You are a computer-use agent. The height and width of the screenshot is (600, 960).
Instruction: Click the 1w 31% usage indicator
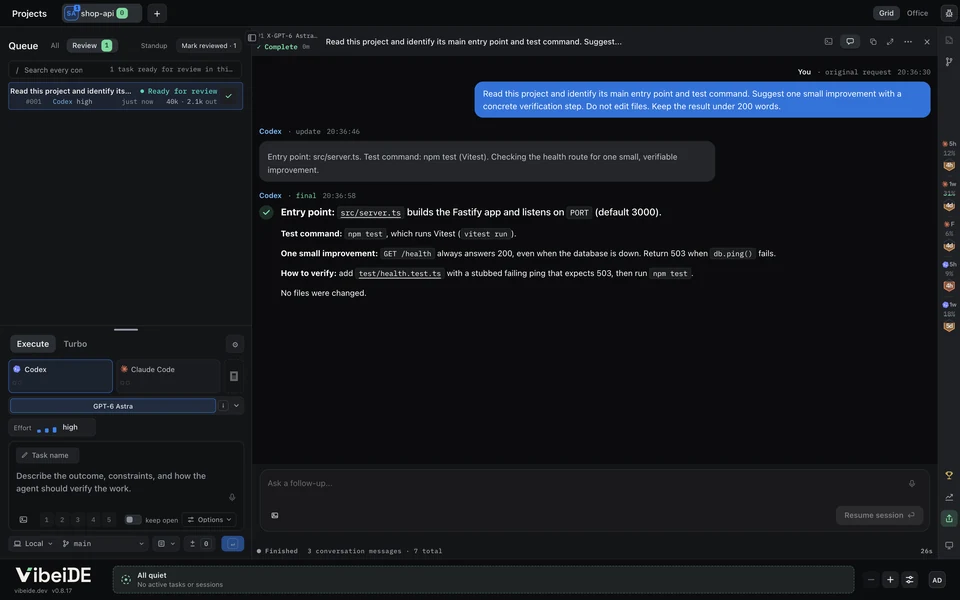click(949, 197)
